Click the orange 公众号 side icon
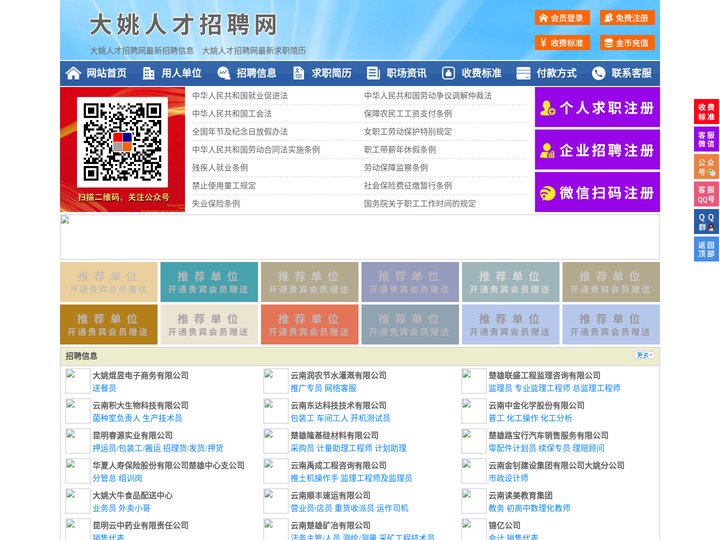 click(706, 167)
